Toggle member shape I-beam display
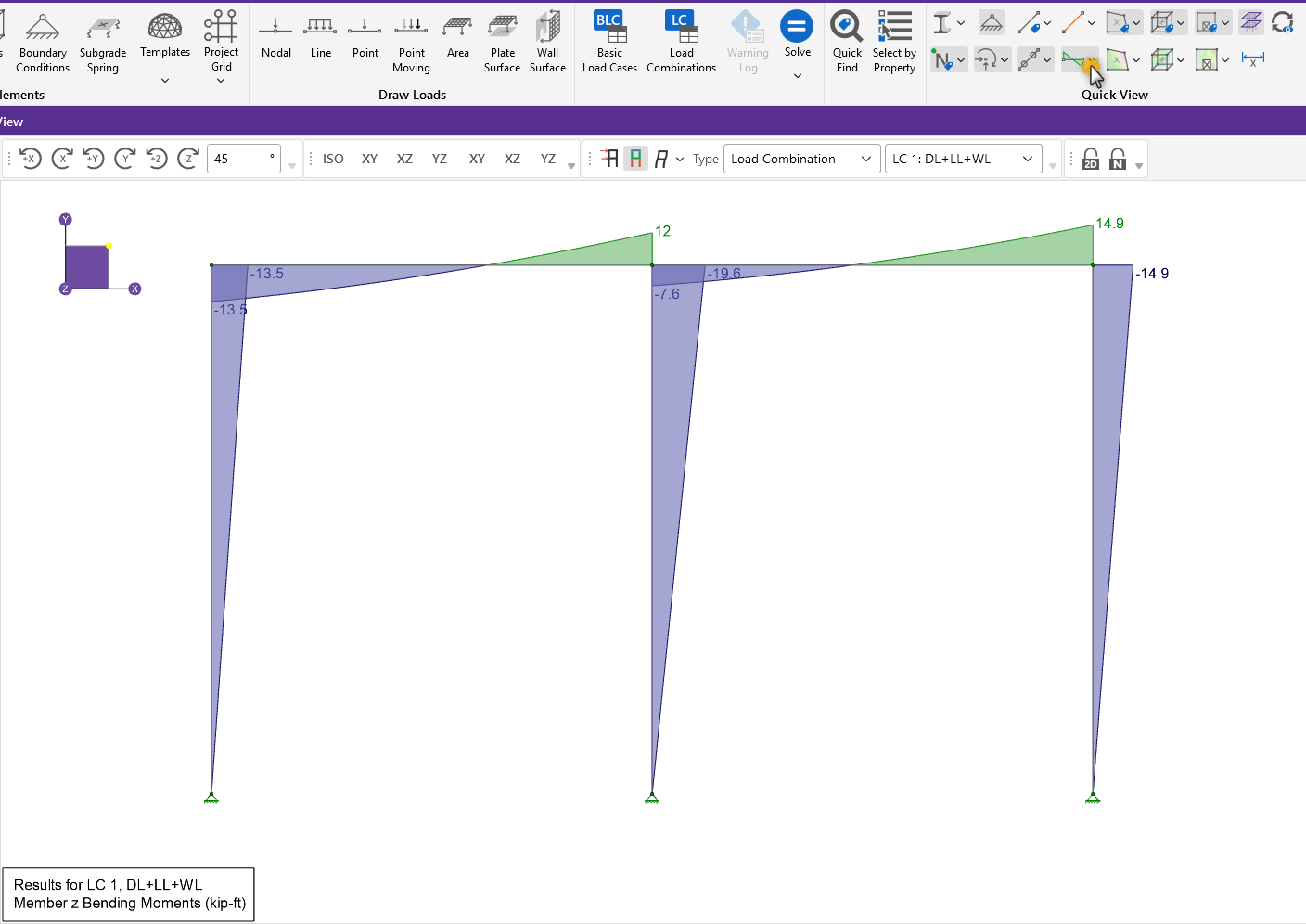Screen dimensions: 1306x924 pyautogui.click(x=942, y=23)
